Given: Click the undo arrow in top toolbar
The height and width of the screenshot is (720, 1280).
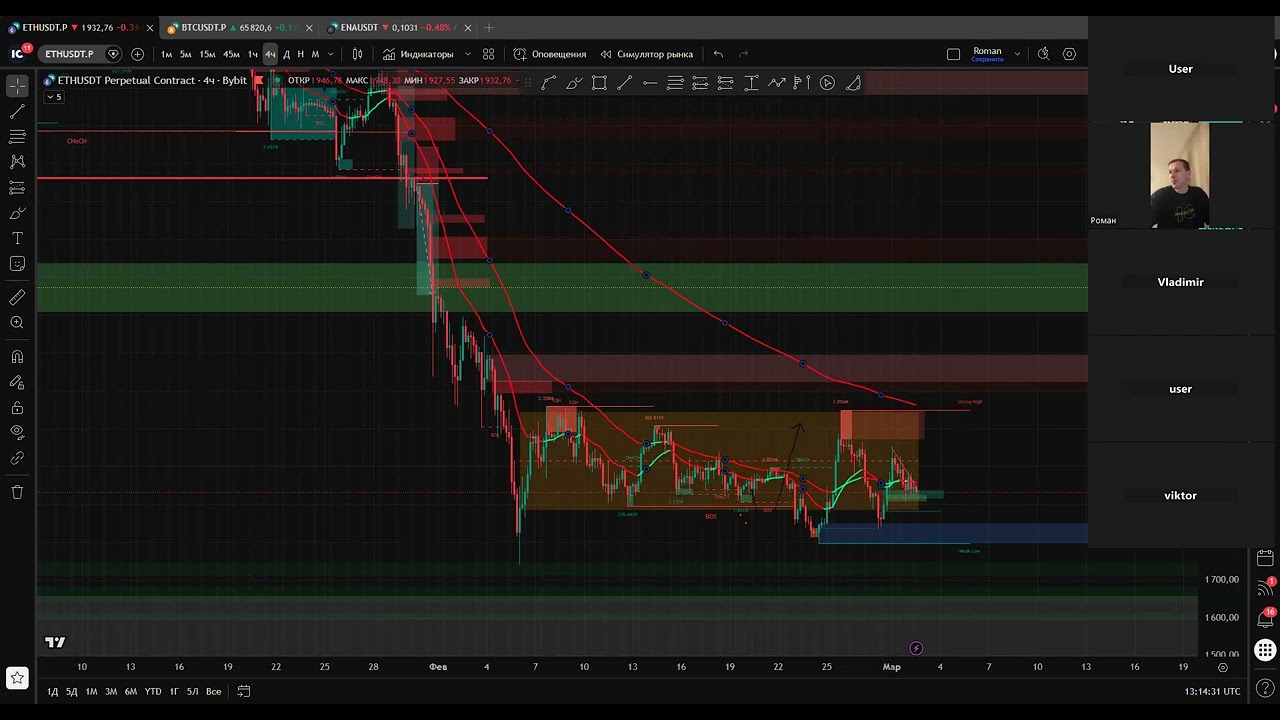Looking at the screenshot, I should pyautogui.click(x=718, y=54).
